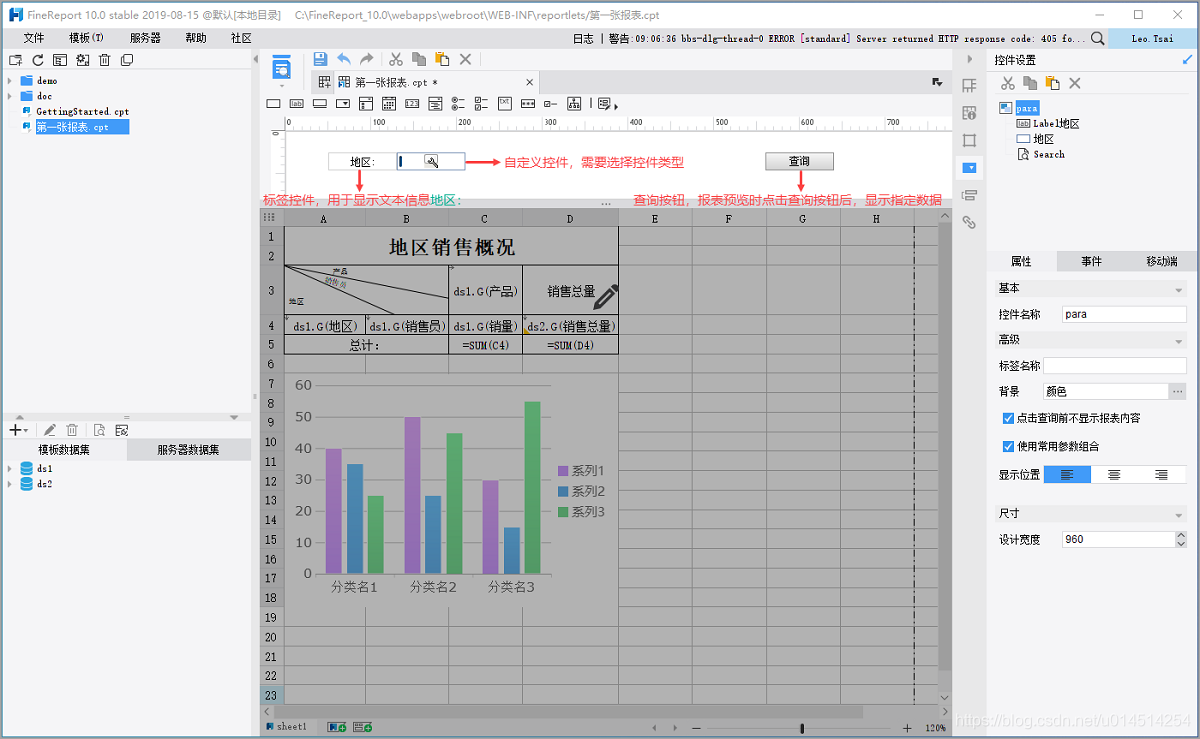The image size is (1200, 739).
Task: Expand the demo folder
Action: 9,80
